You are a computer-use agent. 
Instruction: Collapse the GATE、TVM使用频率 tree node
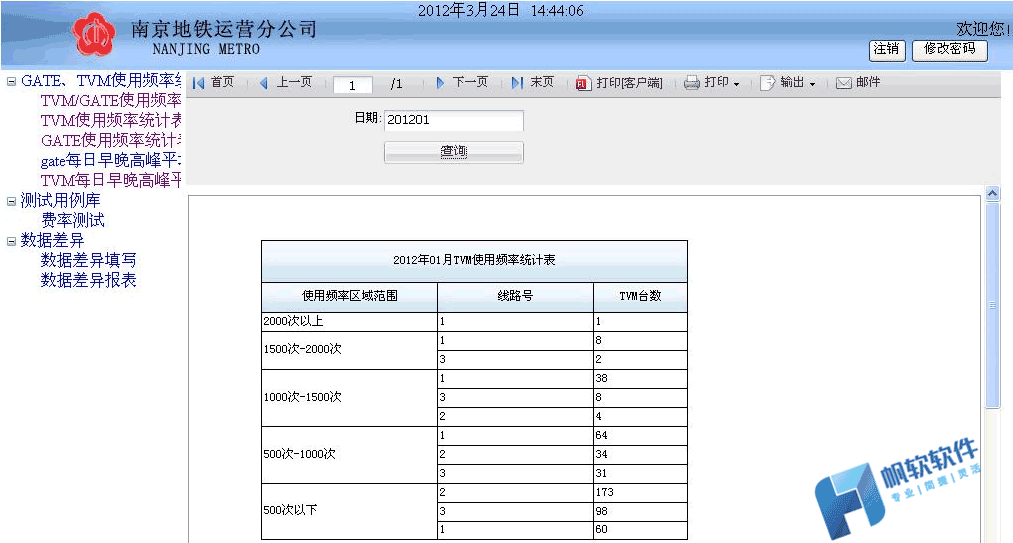point(11,81)
